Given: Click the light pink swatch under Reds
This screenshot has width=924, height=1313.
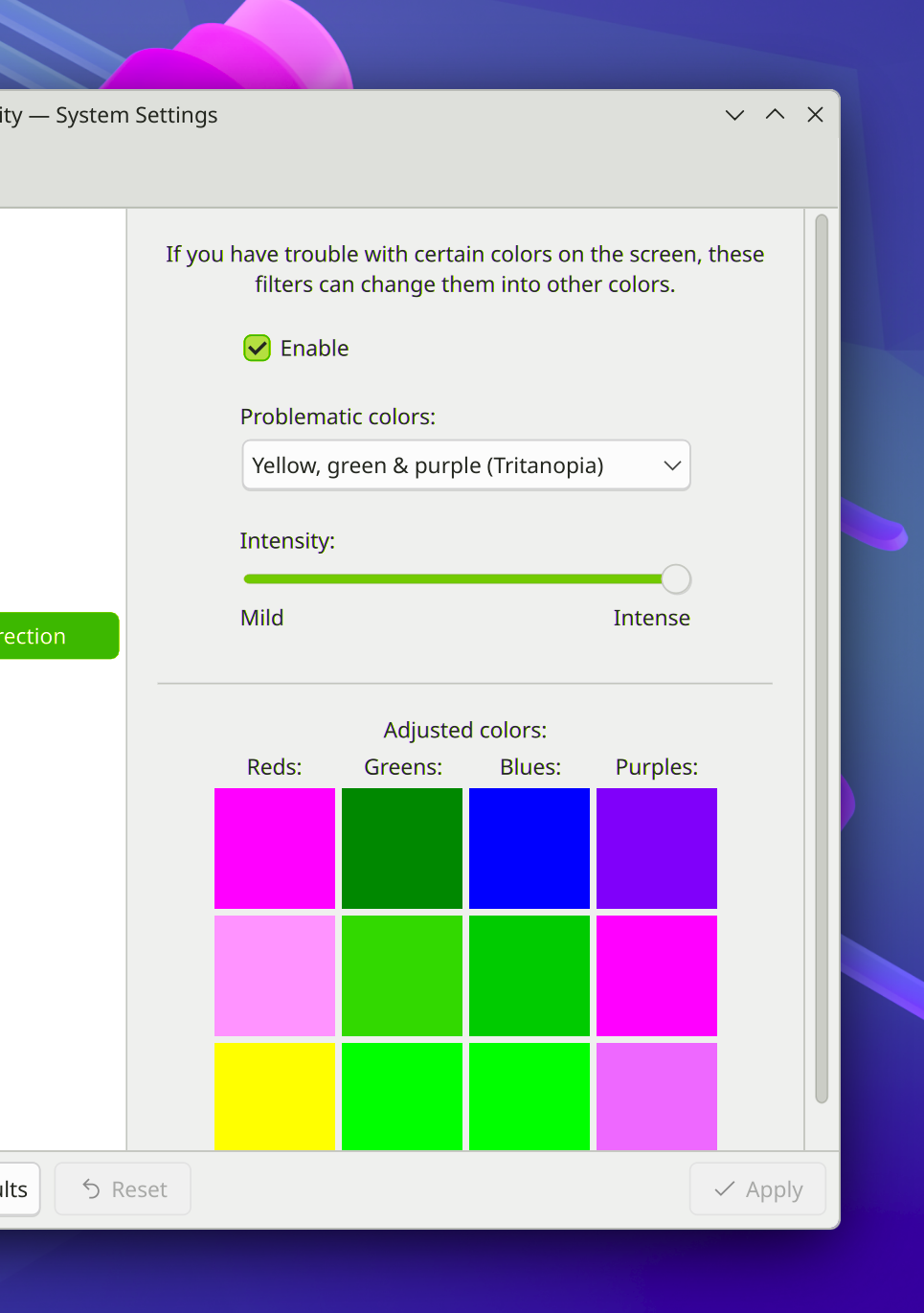Looking at the screenshot, I should [275, 976].
